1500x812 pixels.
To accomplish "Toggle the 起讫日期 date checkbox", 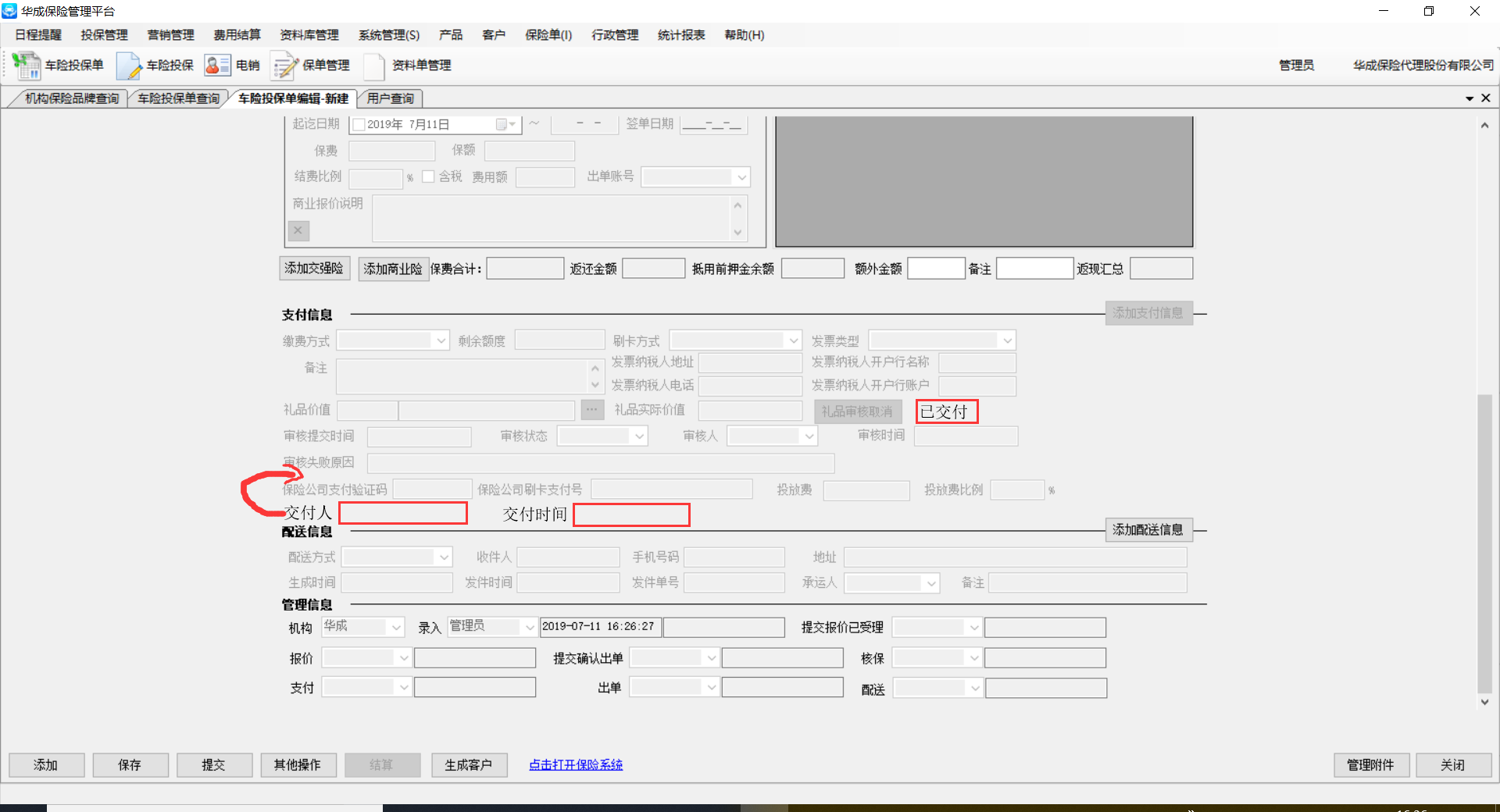I will pos(359,125).
